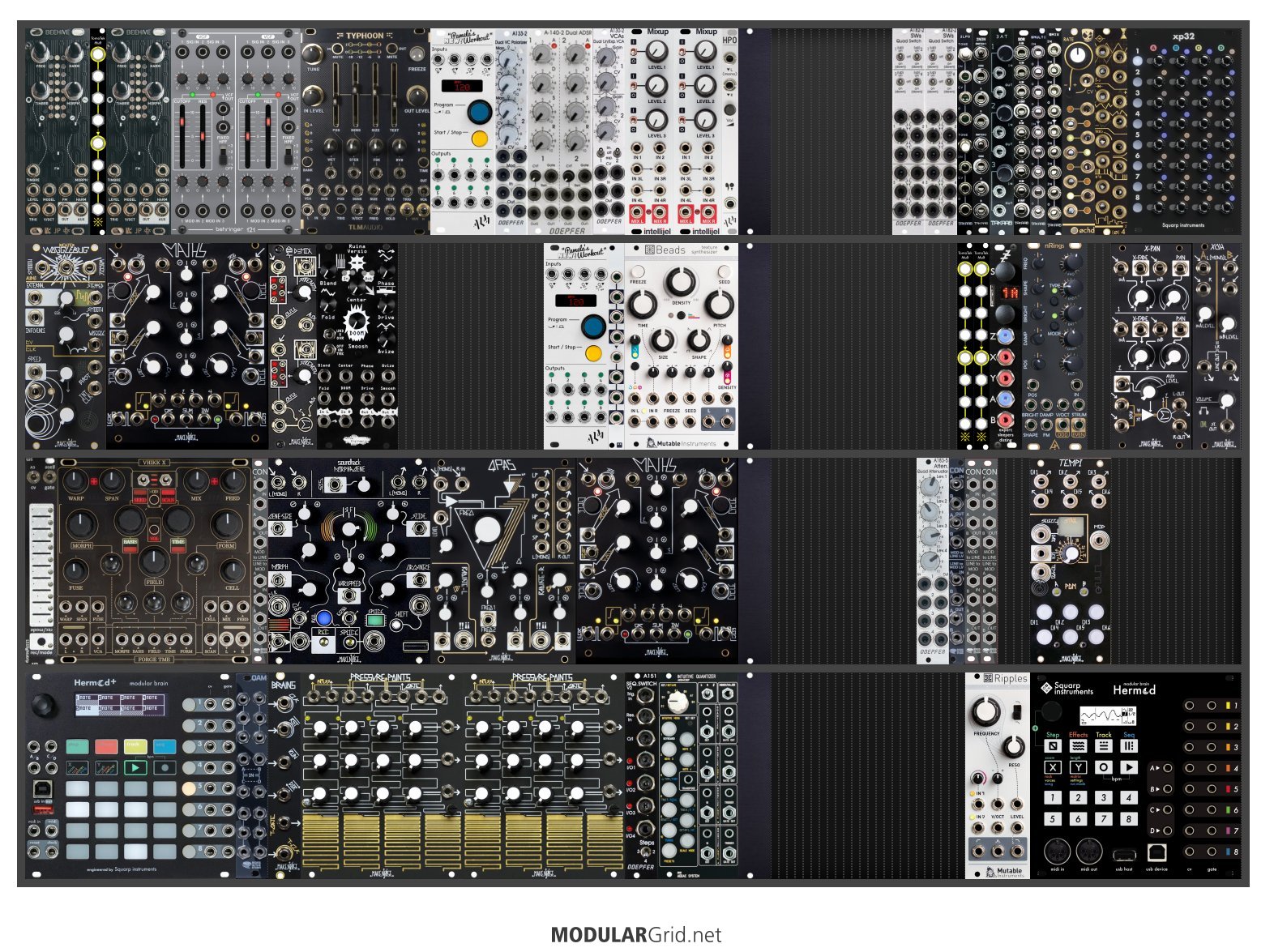Click the "TYPHOON" title text
The height and width of the screenshot is (952, 1274).
click(x=365, y=36)
